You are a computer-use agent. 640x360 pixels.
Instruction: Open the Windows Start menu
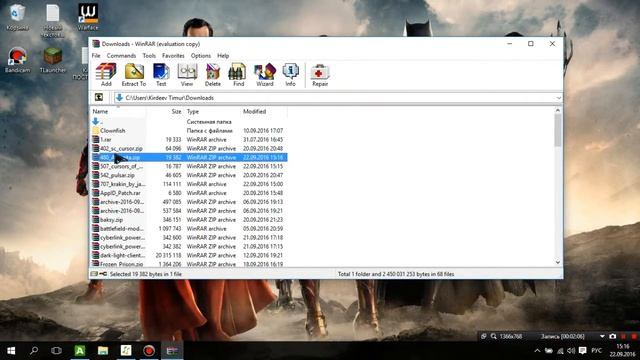pyautogui.click(x=11, y=351)
